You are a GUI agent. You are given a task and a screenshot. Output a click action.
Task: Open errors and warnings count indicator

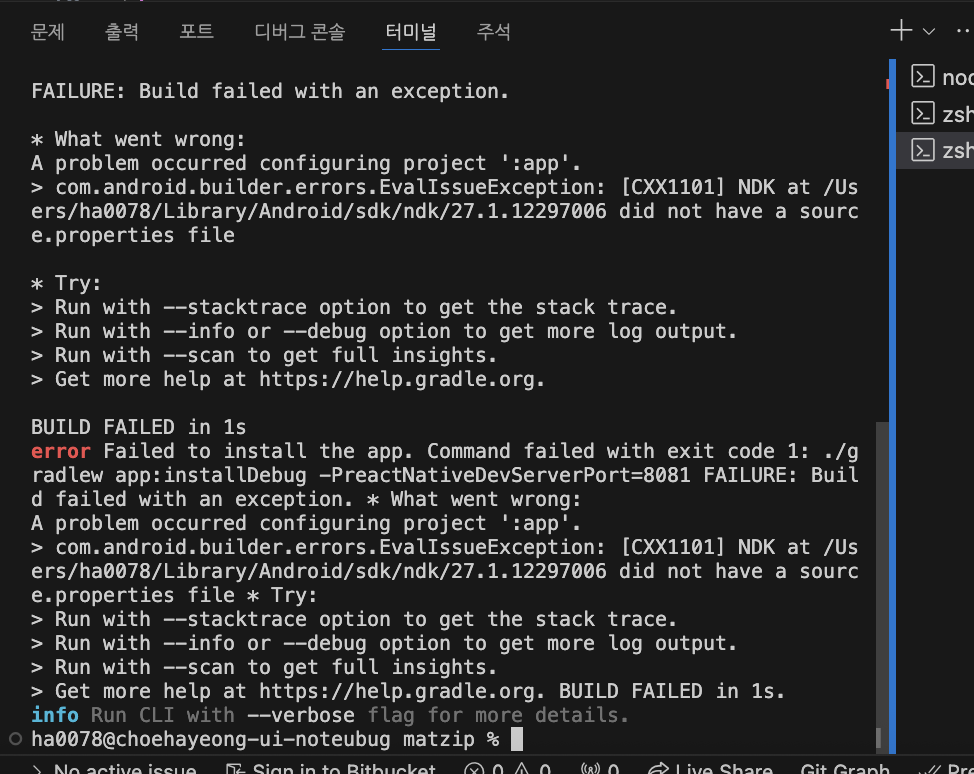pos(508,768)
